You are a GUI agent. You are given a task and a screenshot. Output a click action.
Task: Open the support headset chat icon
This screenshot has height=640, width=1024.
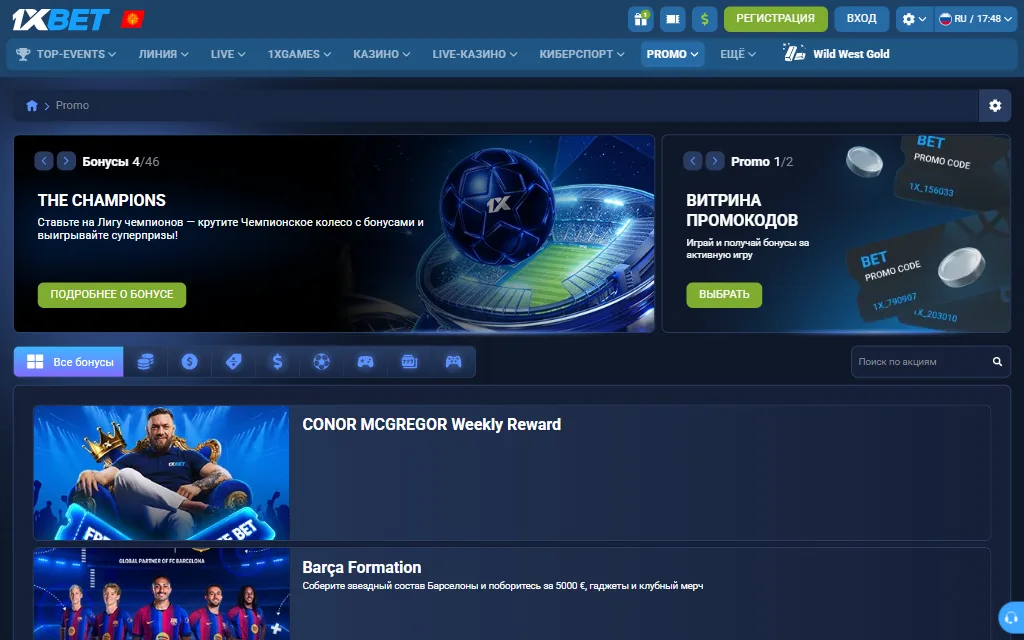[x=1011, y=617]
